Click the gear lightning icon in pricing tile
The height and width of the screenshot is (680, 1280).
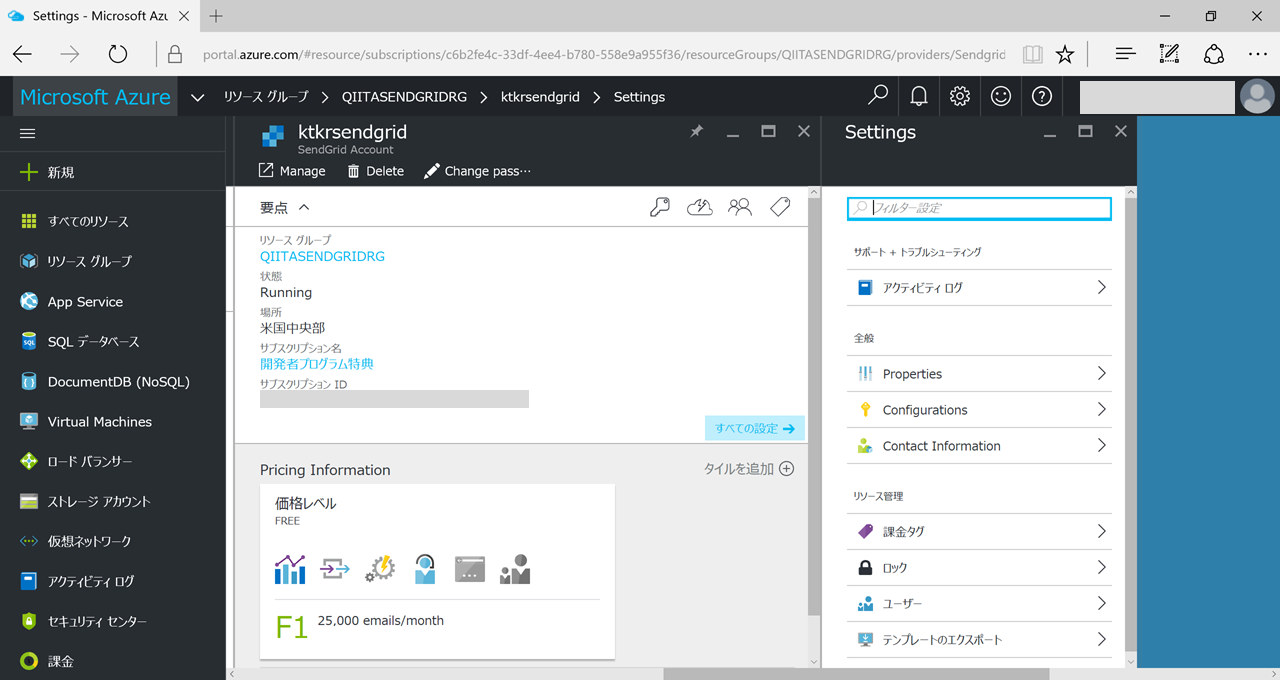point(380,569)
